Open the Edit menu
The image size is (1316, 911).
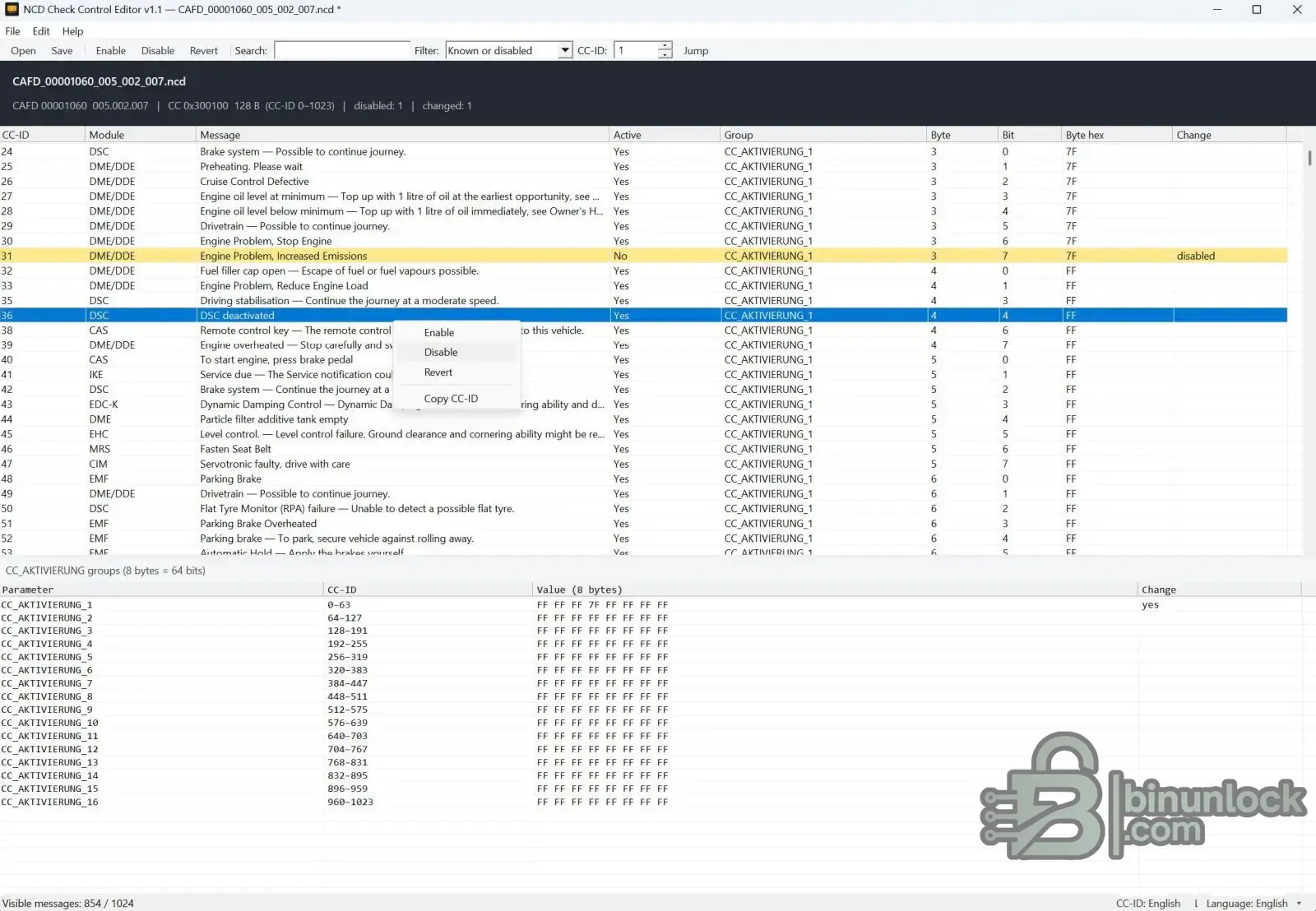pos(41,31)
